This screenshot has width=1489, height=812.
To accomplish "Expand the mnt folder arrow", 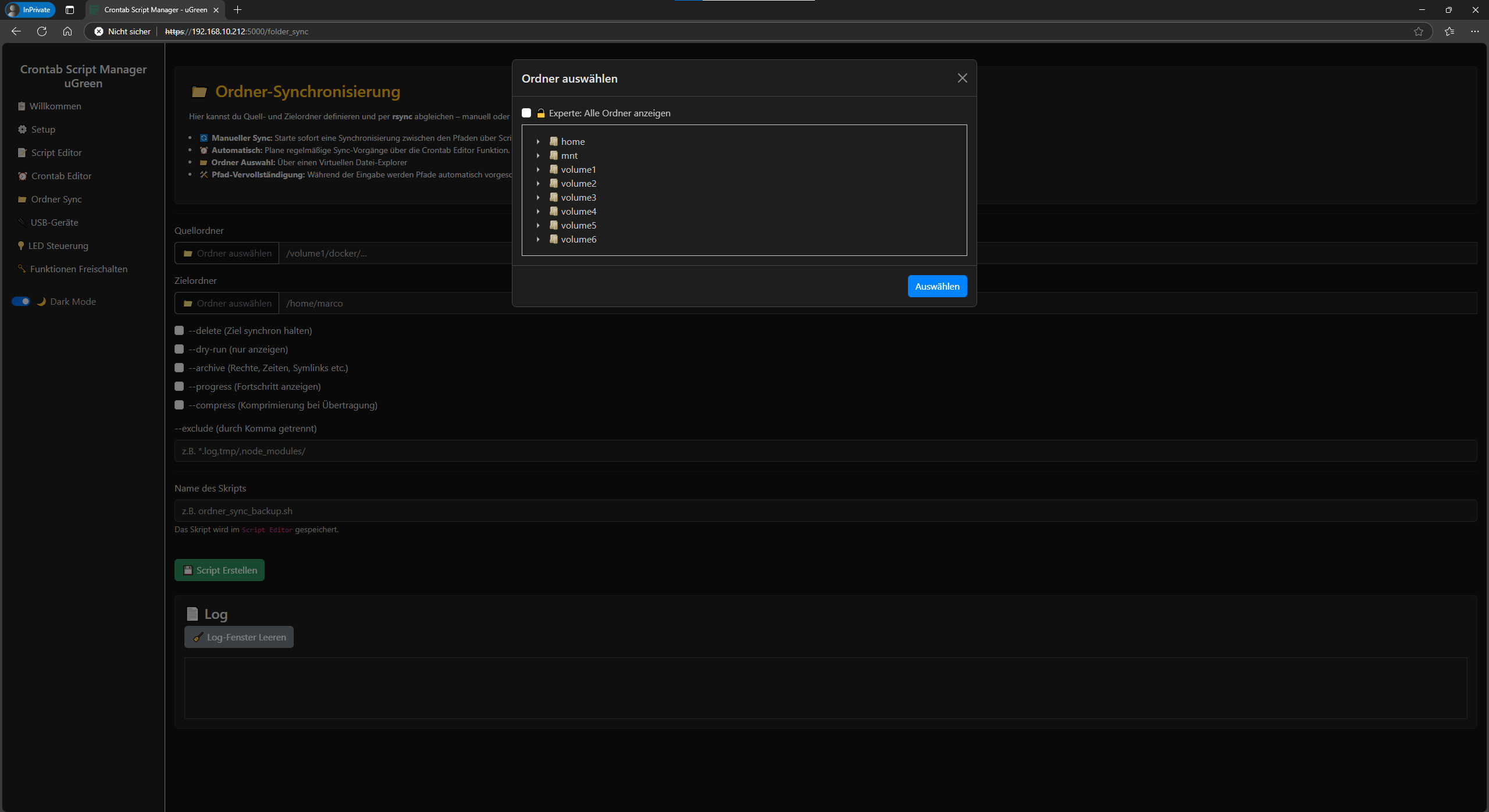I will tap(538, 155).
